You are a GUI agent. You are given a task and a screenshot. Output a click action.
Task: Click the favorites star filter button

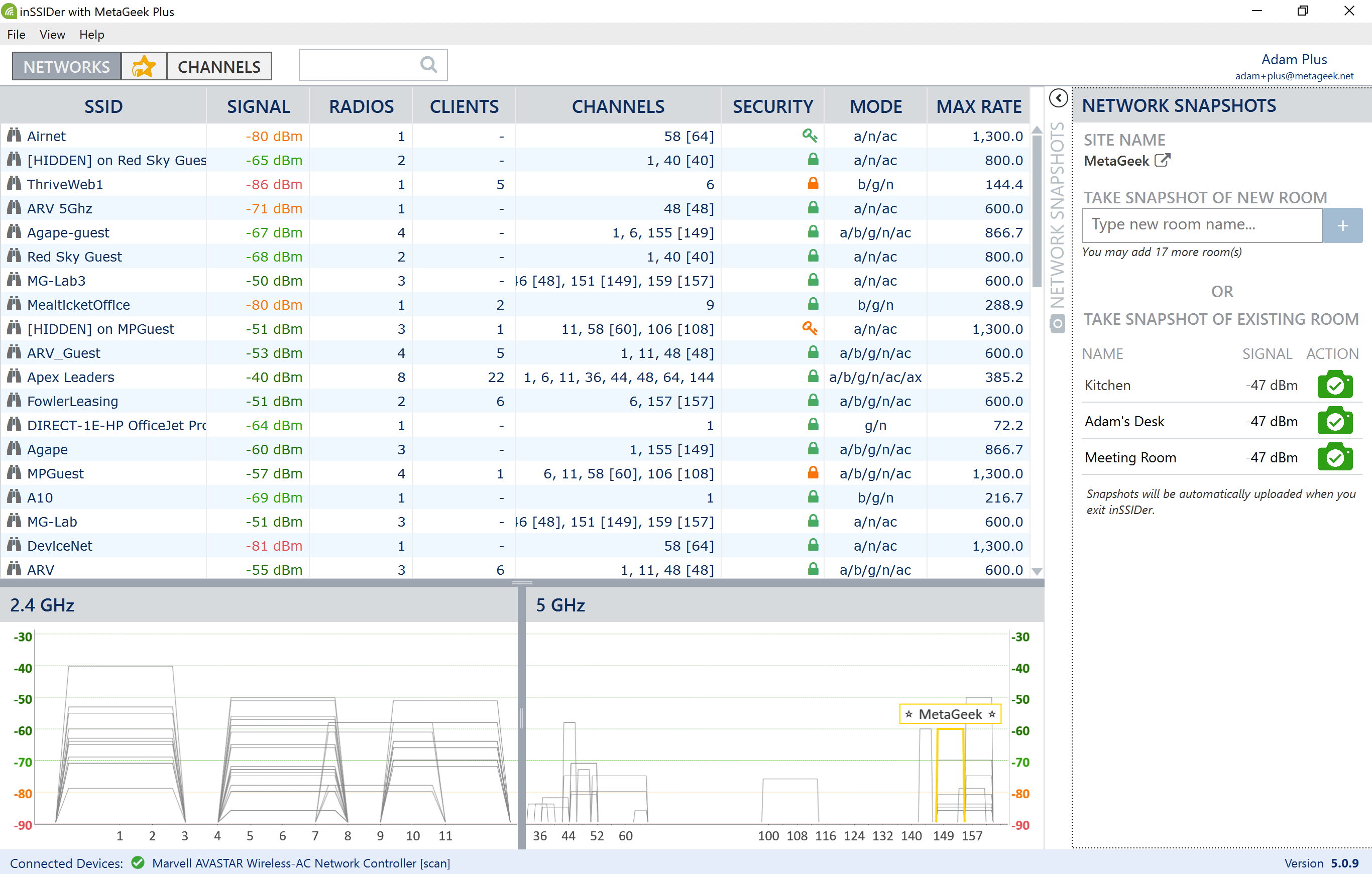pyautogui.click(x=144, y=67)
